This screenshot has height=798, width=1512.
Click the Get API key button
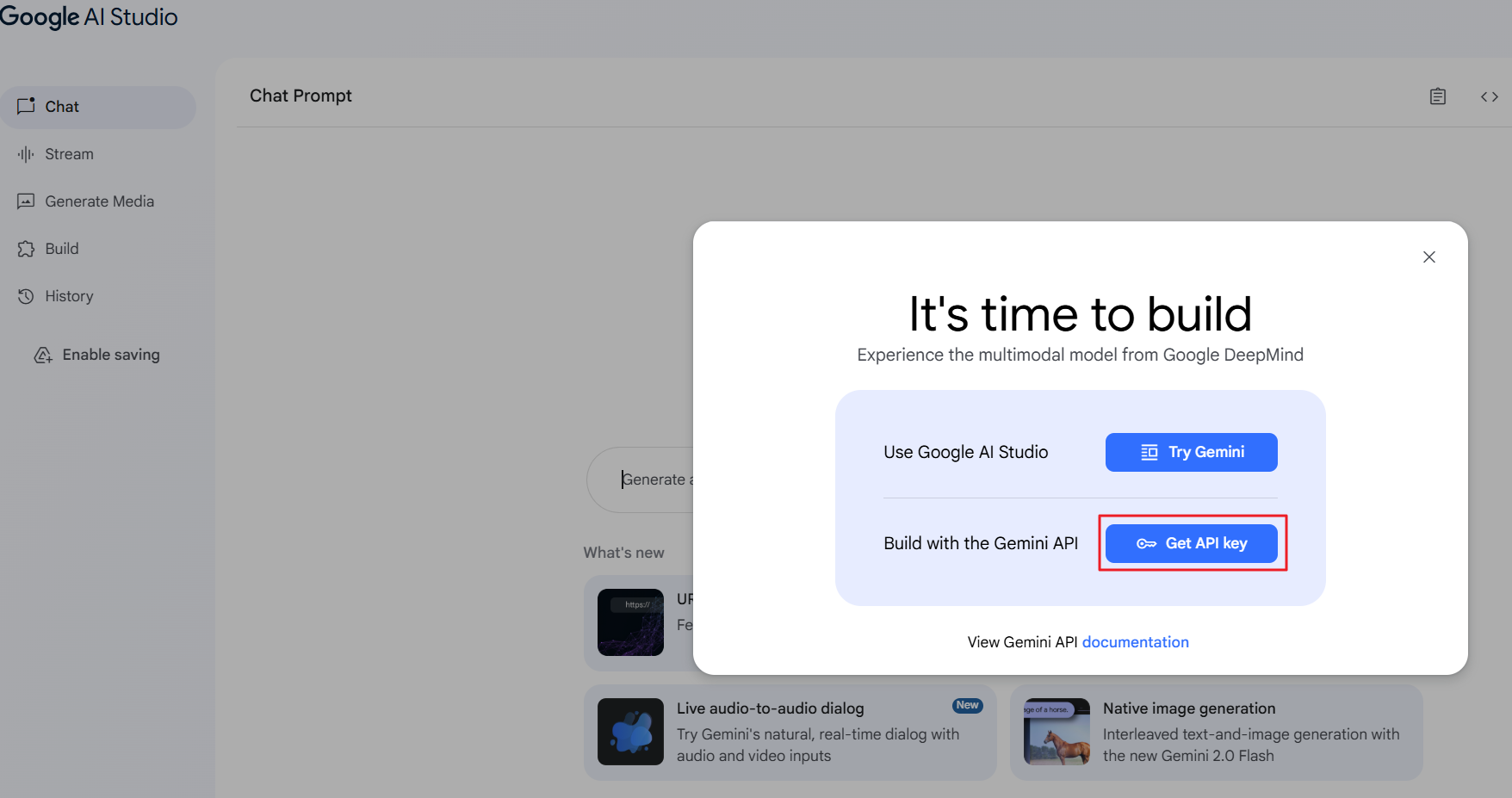[x=1191, y=543]
